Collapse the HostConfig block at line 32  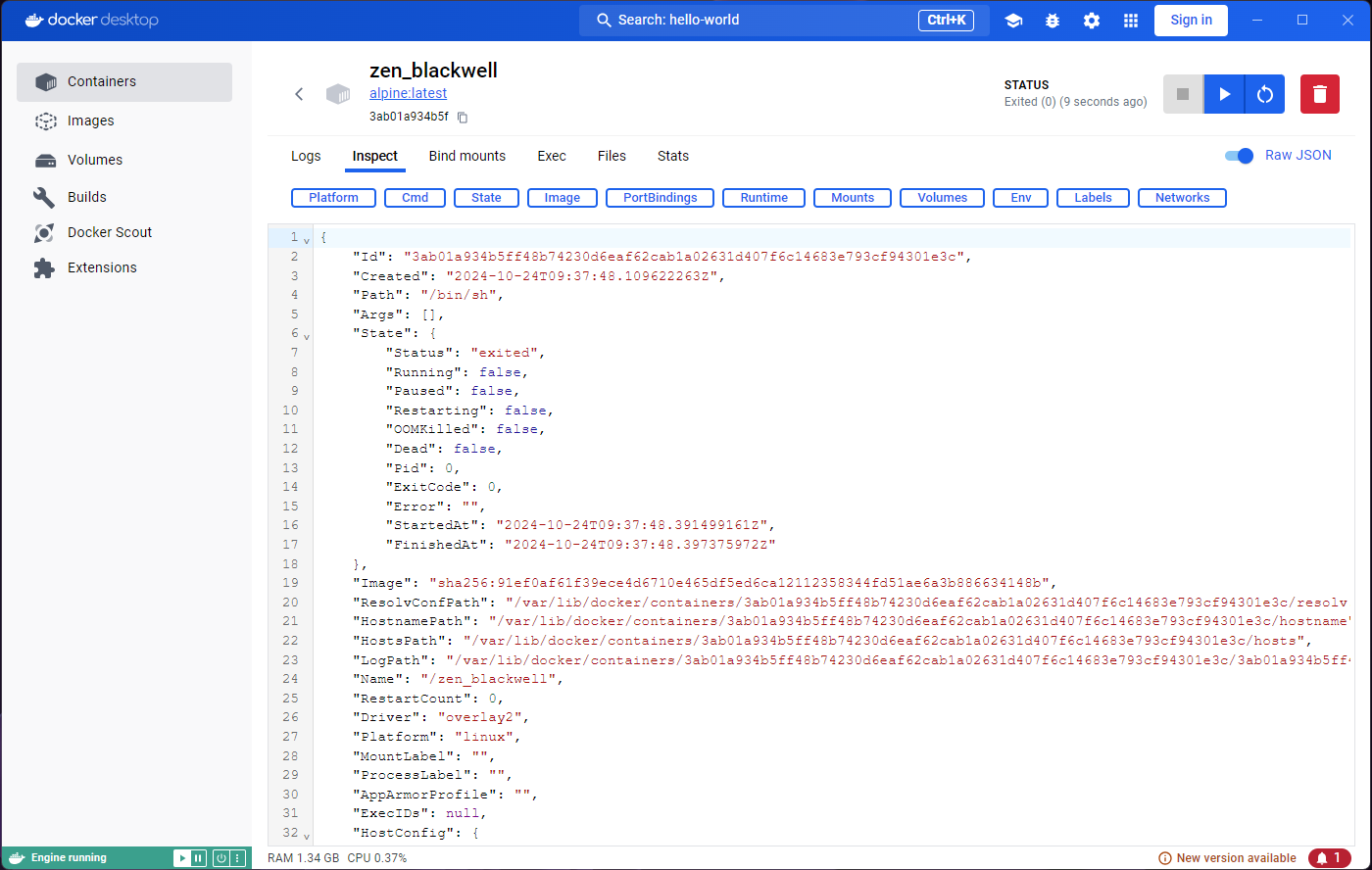click(x=307, y=835)
